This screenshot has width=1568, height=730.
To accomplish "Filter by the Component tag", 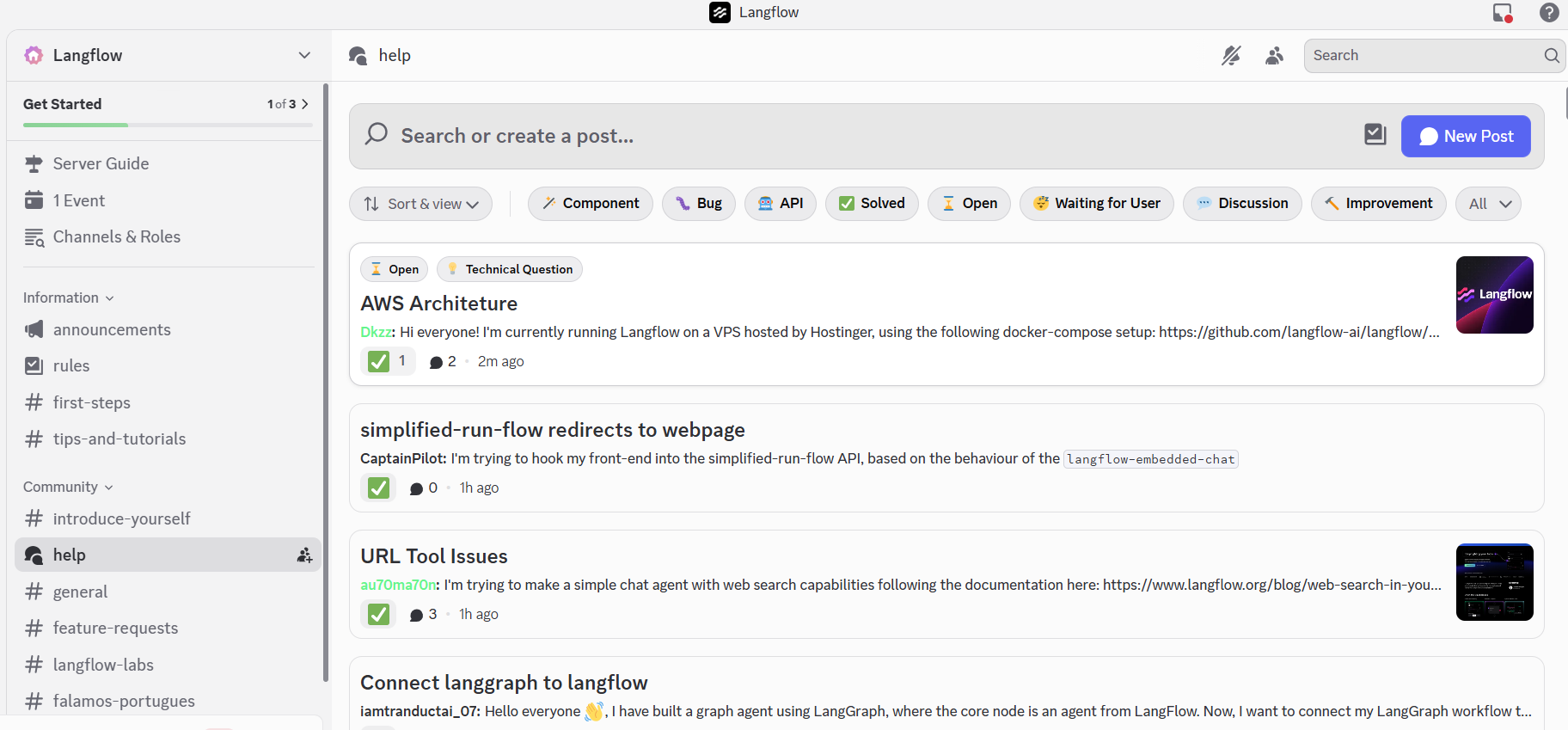I will tap(591, 204).
